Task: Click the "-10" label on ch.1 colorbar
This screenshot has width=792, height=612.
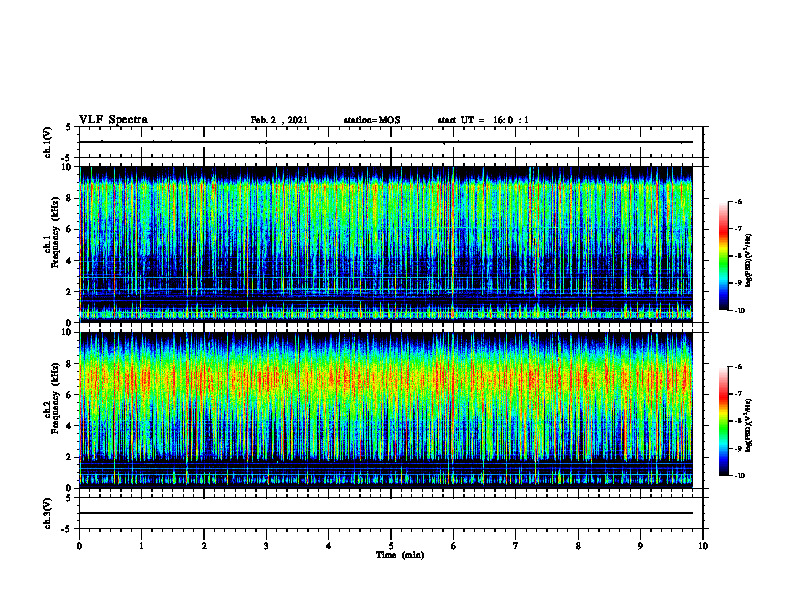Action: click(739, 310)
